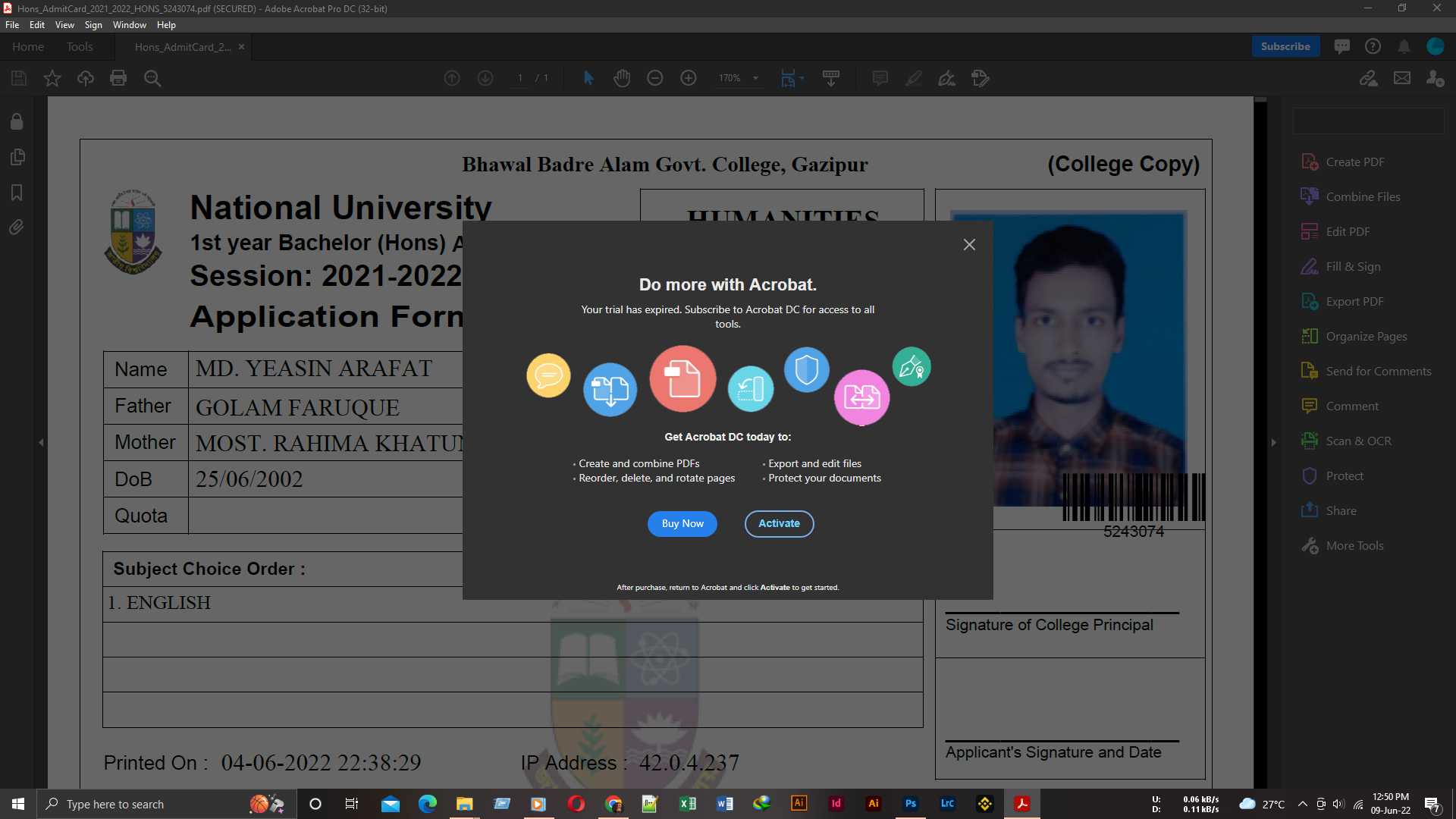Click the Buy Now button
This screenshot has height=819, width=1456.
[682, 524]
